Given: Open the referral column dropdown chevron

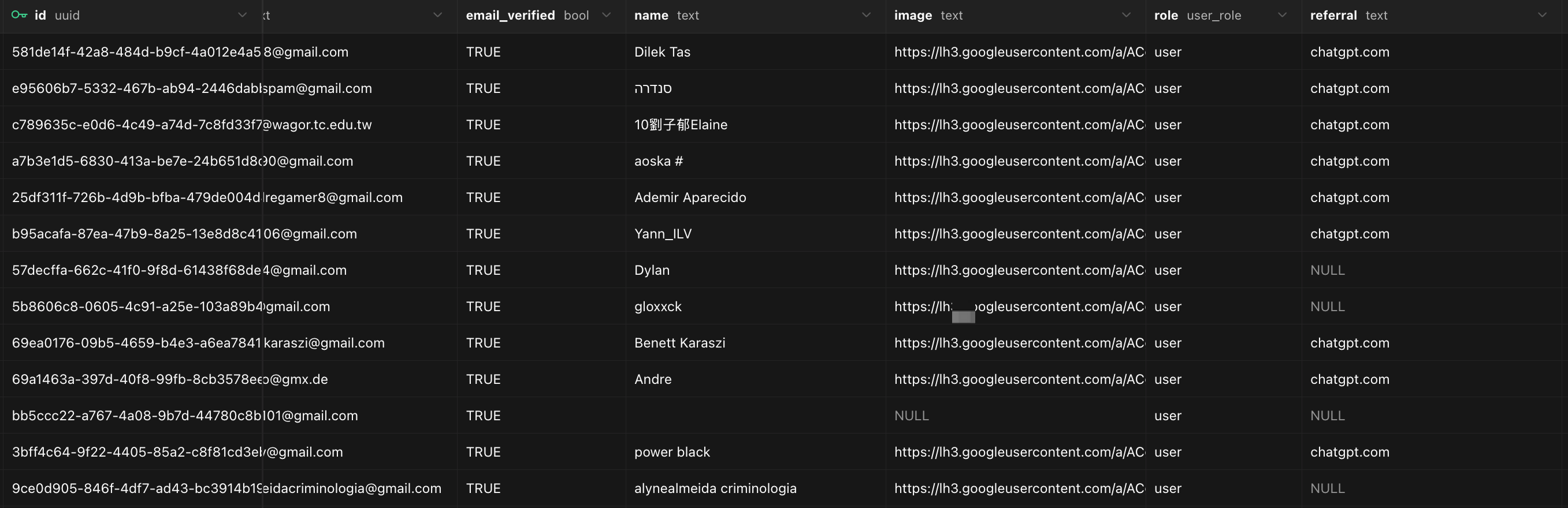Looking at the screenshot, I should pyautogui.click(x=1542, y=15).
